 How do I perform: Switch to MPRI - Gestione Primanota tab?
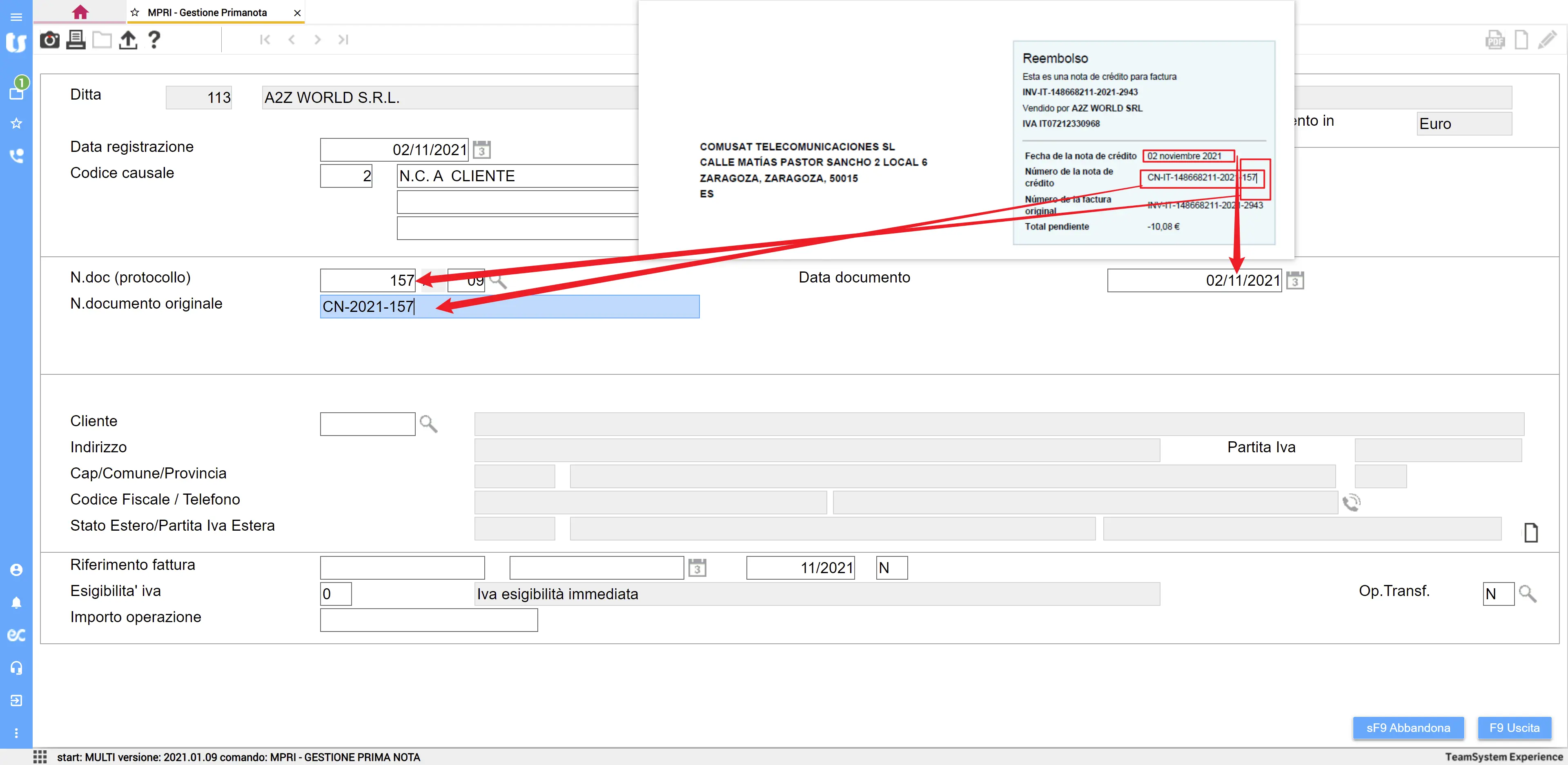pos(207,13)
